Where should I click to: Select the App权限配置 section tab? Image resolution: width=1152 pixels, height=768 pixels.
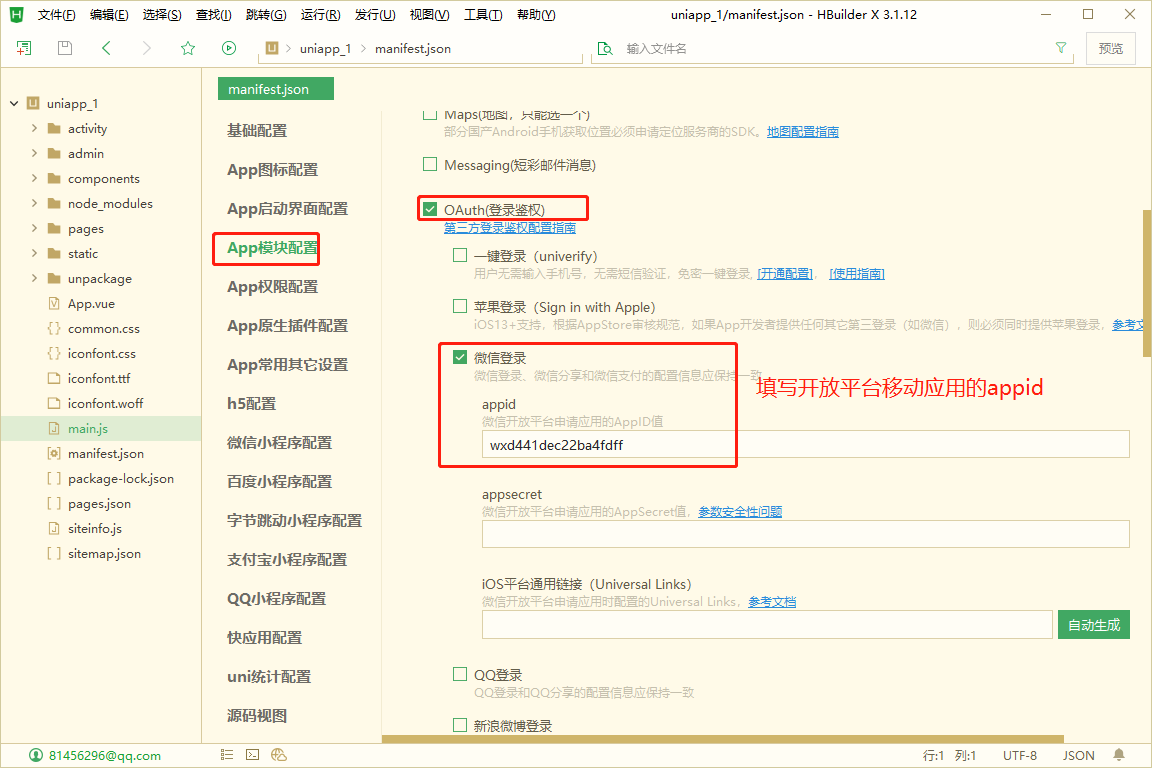click(x=272, y=287)
